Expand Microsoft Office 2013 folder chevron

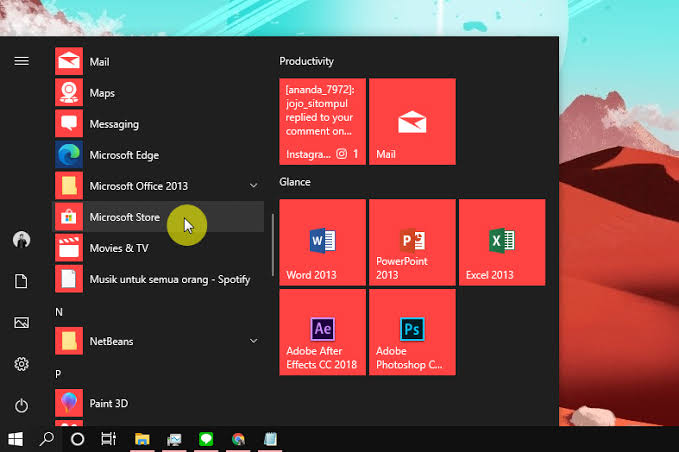click(x=254, y=186)
